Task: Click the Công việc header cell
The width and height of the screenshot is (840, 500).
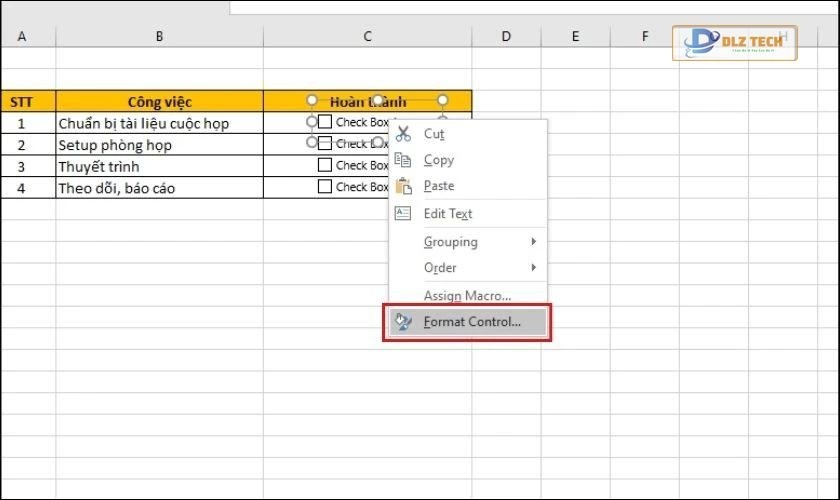Action: [159, 101]
